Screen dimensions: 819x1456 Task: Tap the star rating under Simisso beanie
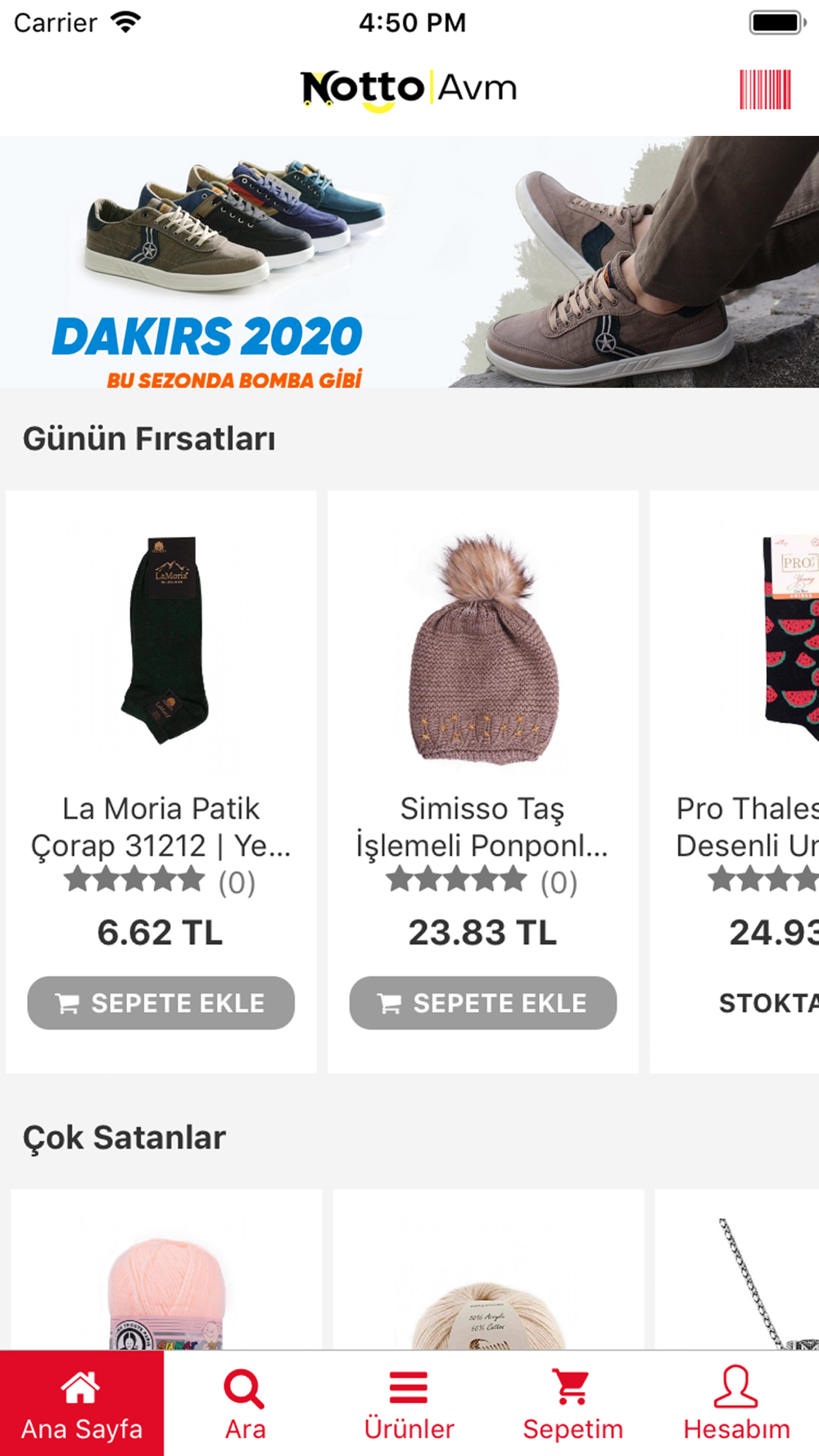pos(456,880)
